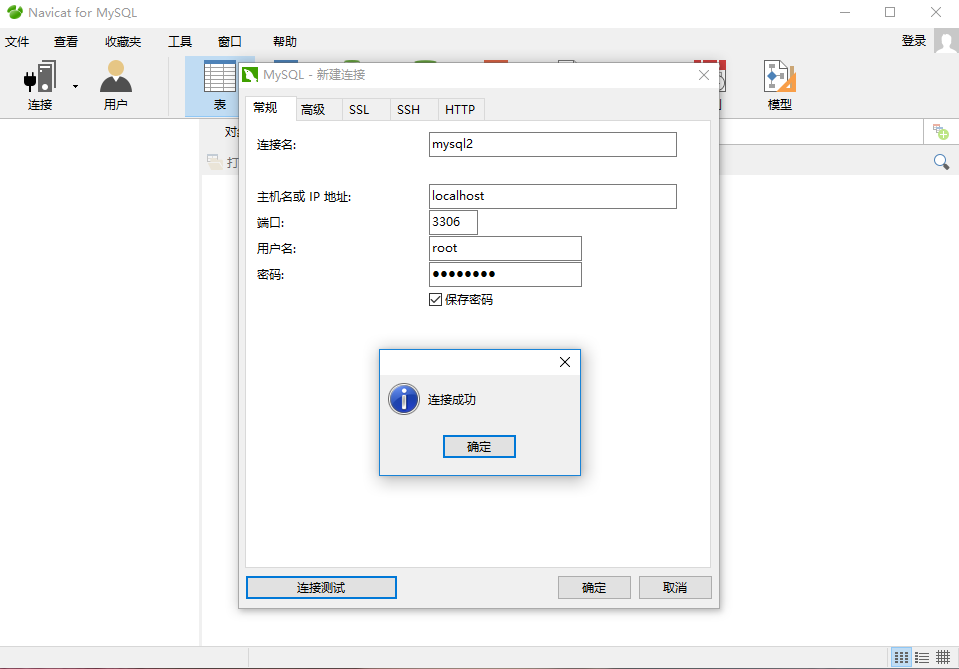
Task: Switch to grid icon view in status bar
Action: pos(901,657)
